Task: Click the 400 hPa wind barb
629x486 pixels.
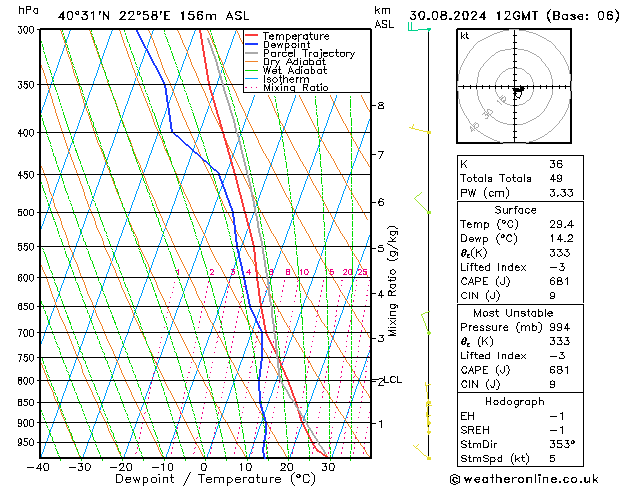Action: (420, 129)
